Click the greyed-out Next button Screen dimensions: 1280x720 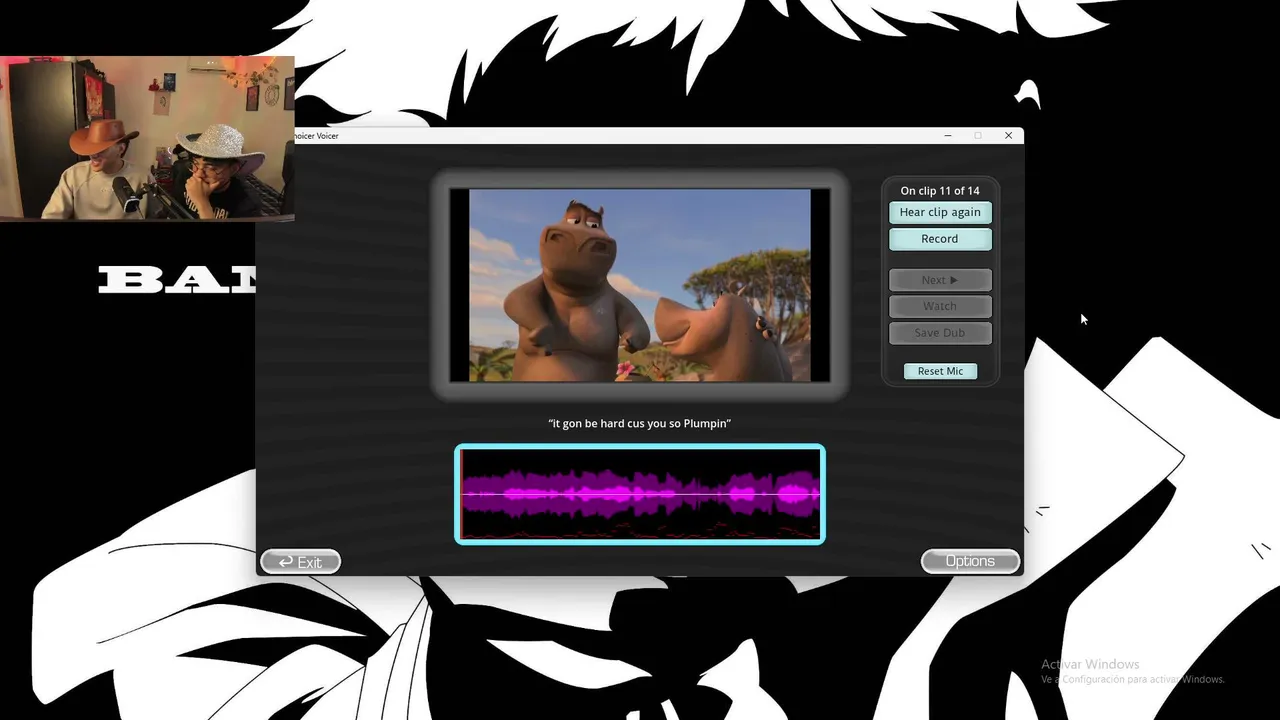940,280
